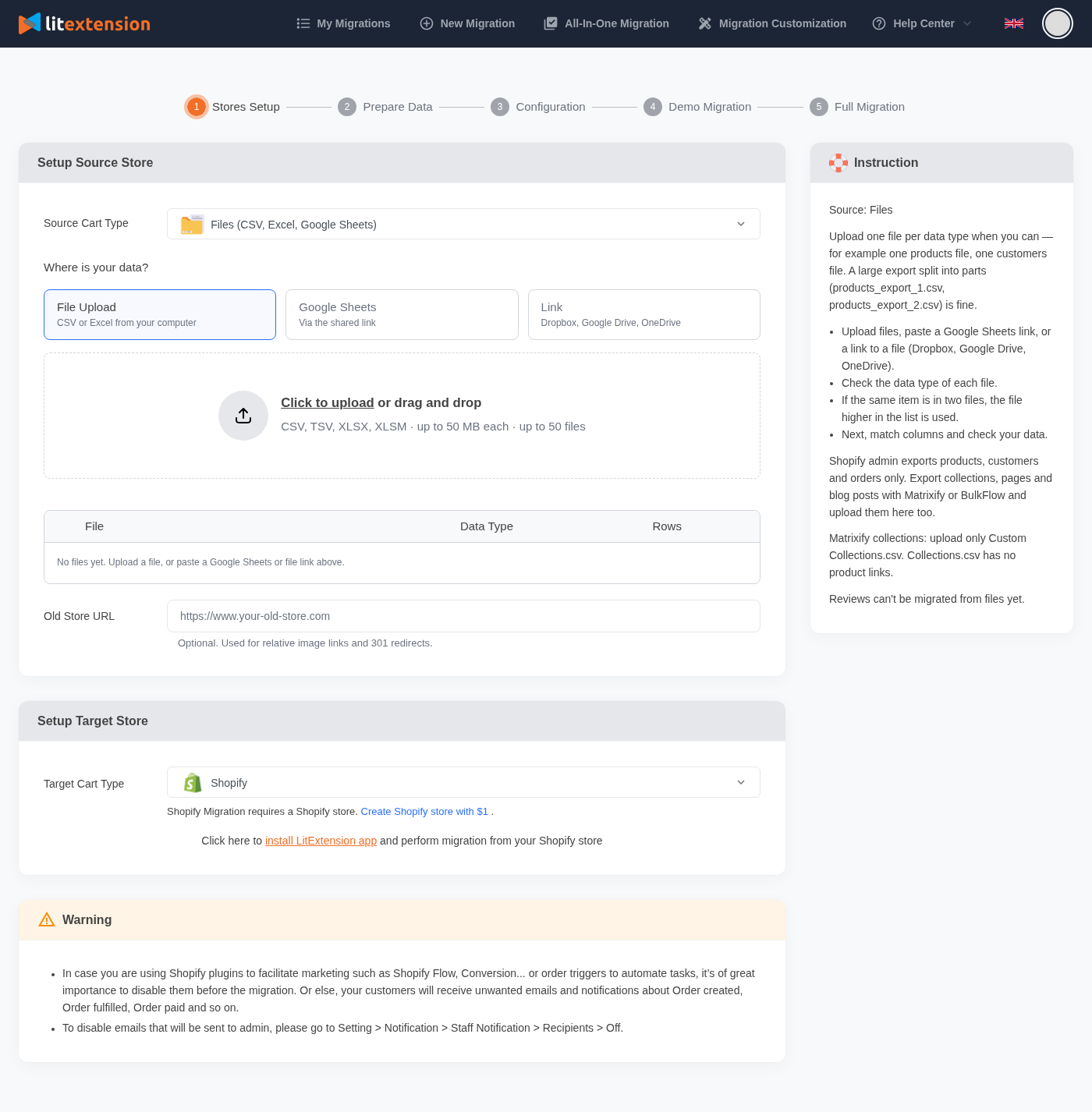Expand the Target Cart Type dropdown arrow
The width and height of the screenshot is (1092, 1112).
(x=741, y=783)
